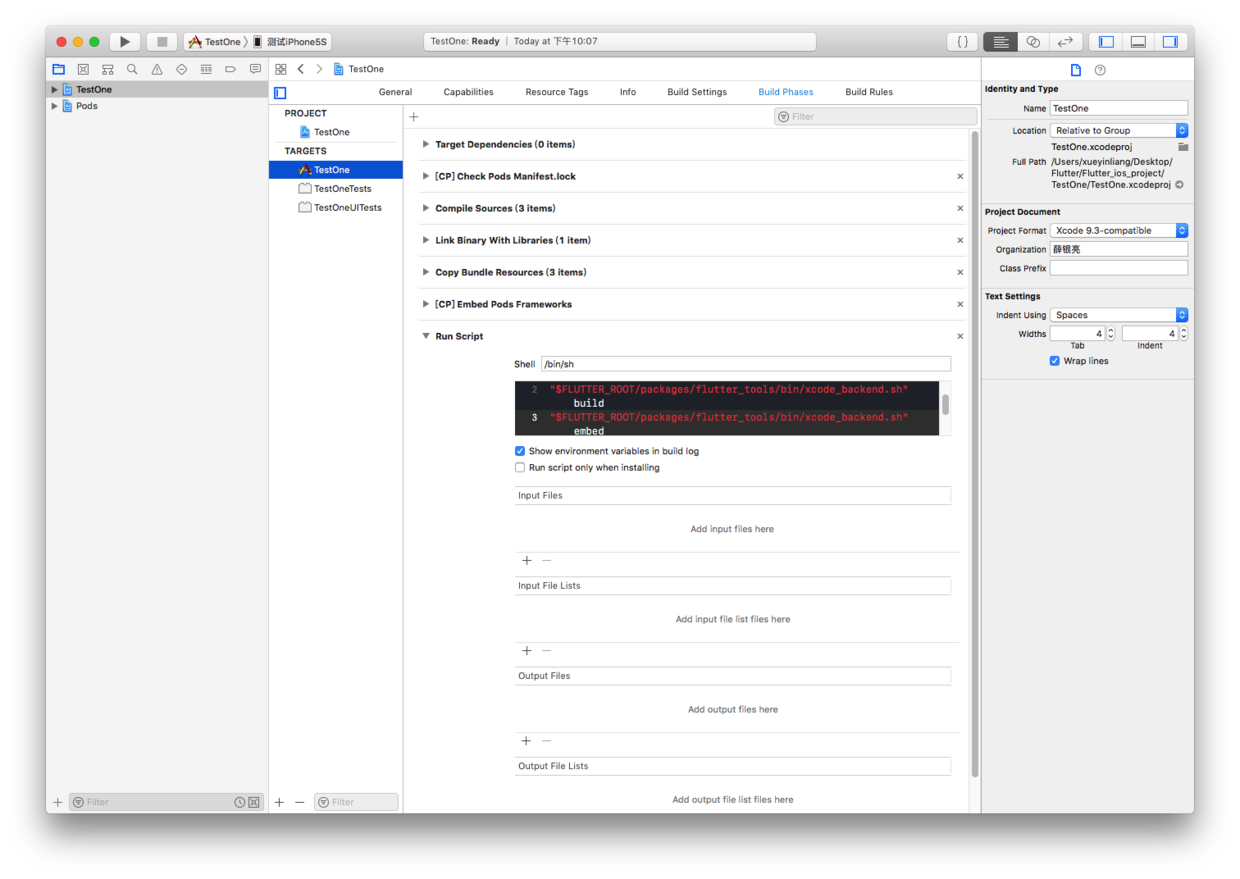Expand the TestOne project in the navigator

(55, 89)
